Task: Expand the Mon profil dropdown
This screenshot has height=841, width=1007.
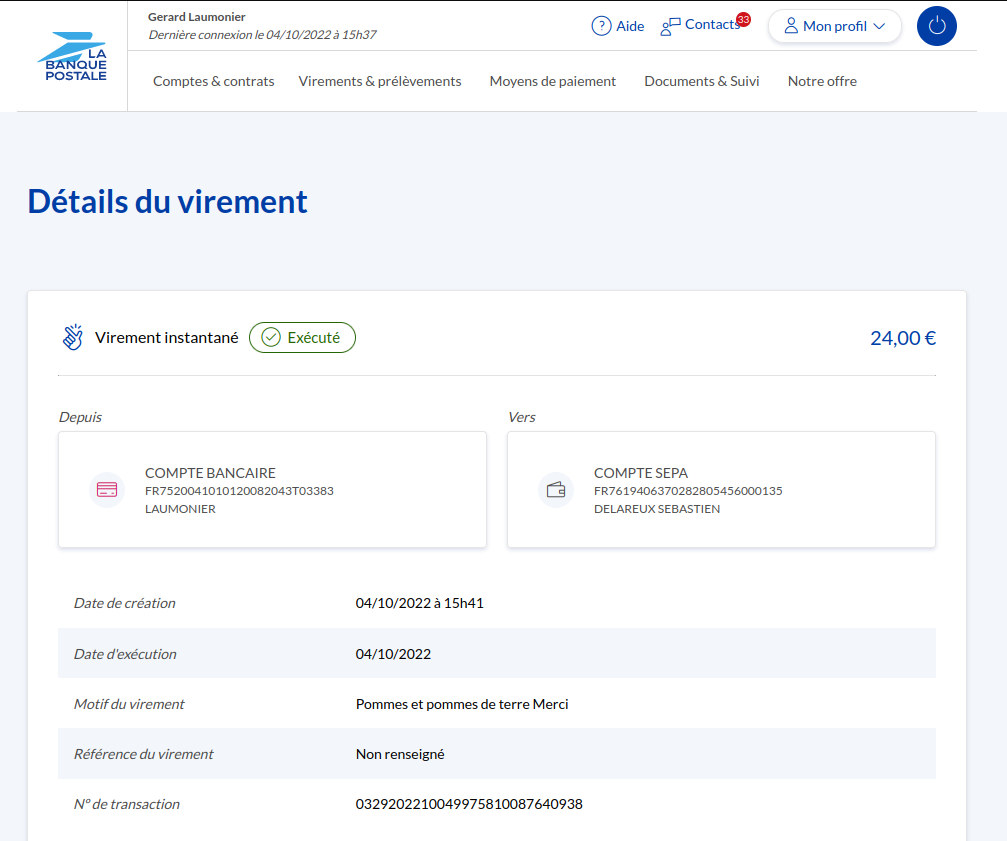Action: [x=879, y=26]
